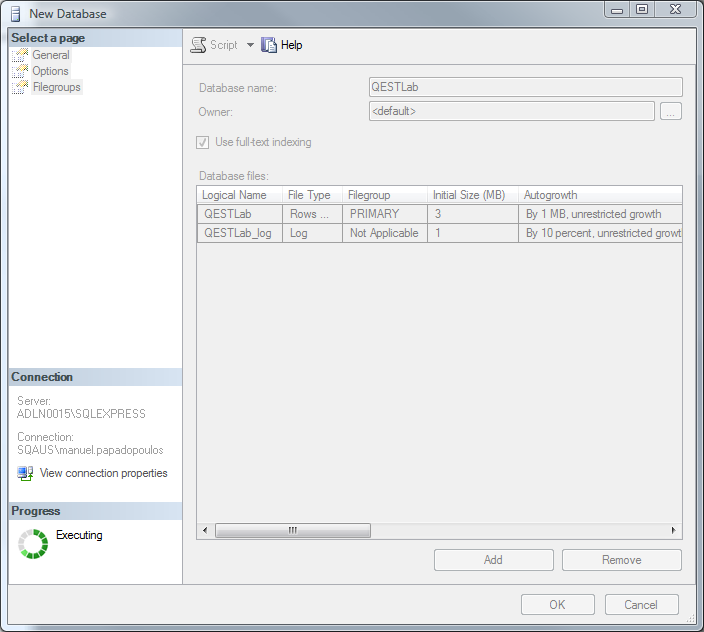Click the General page icon

point(20,55)
